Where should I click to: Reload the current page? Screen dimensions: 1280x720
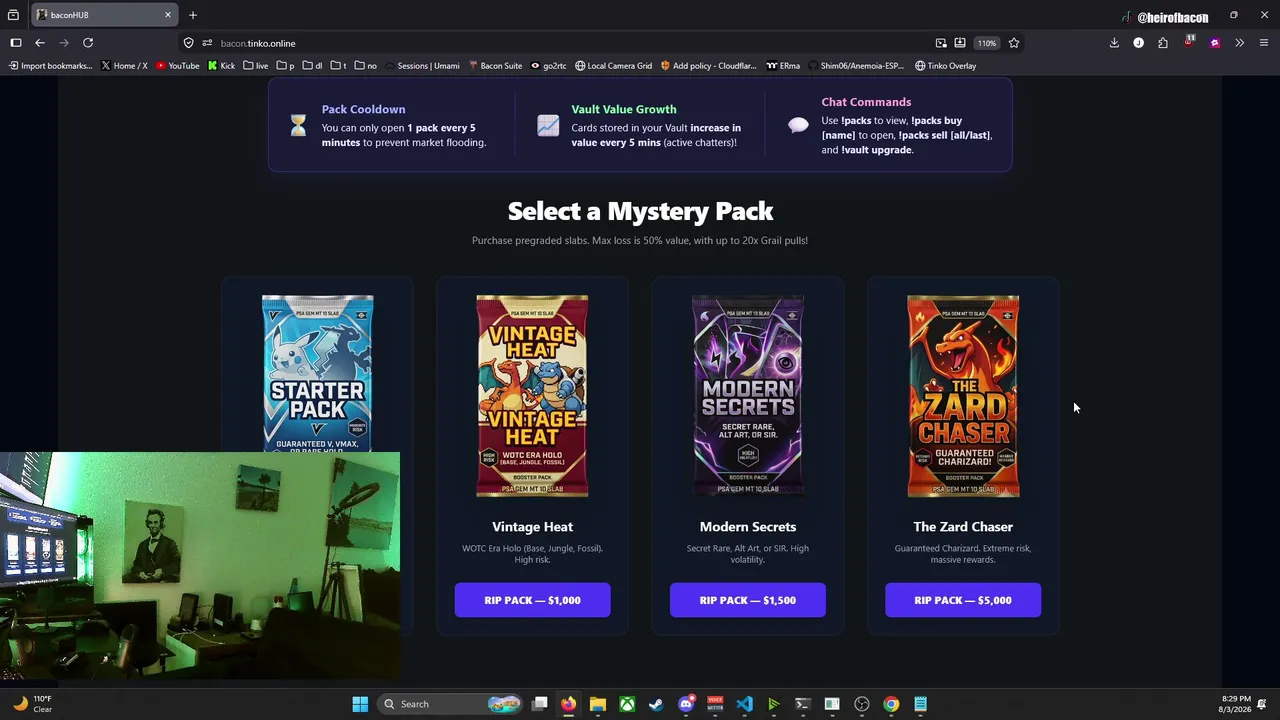pyautogui.click(x=88, y=43)
